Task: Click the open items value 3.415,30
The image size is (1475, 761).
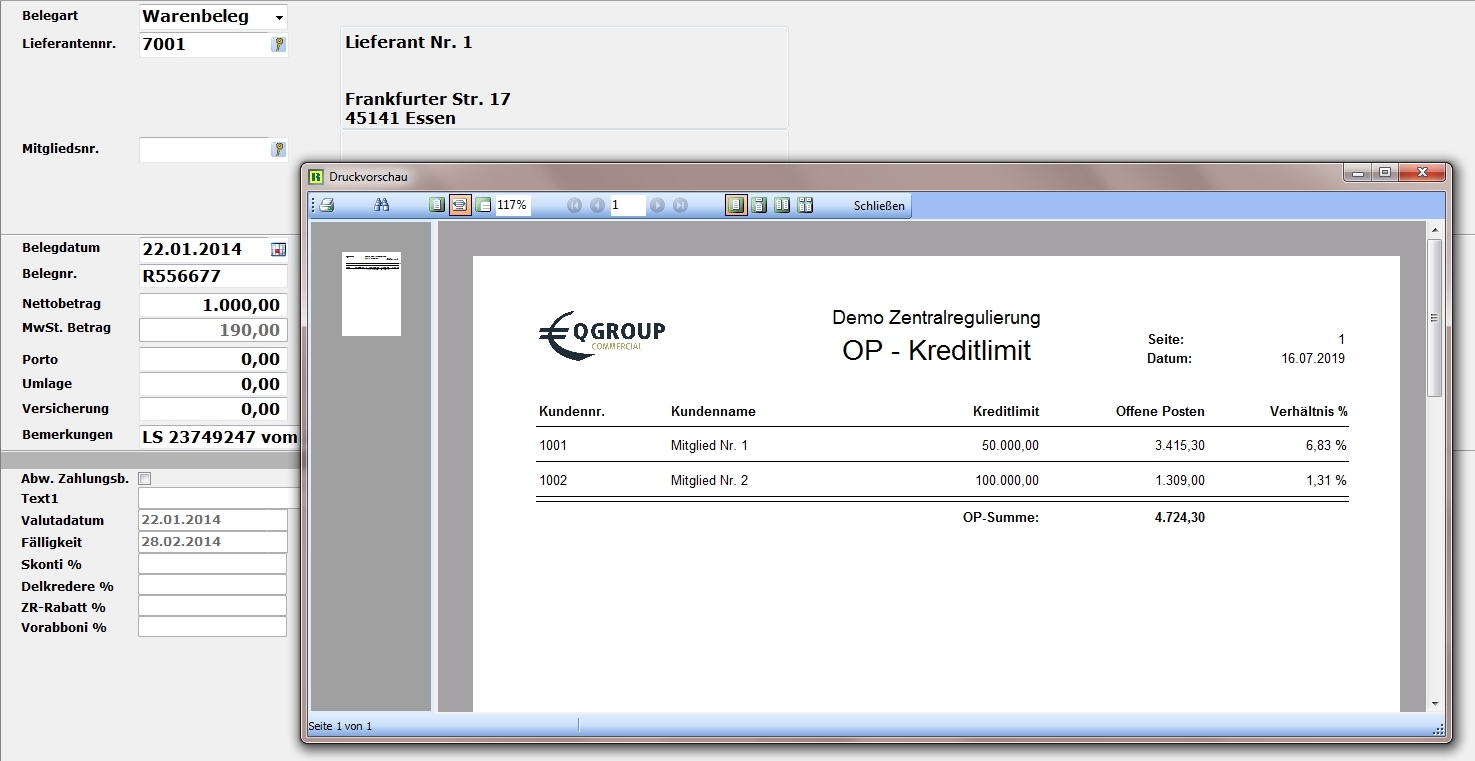Action: [x=1179, y=445]
